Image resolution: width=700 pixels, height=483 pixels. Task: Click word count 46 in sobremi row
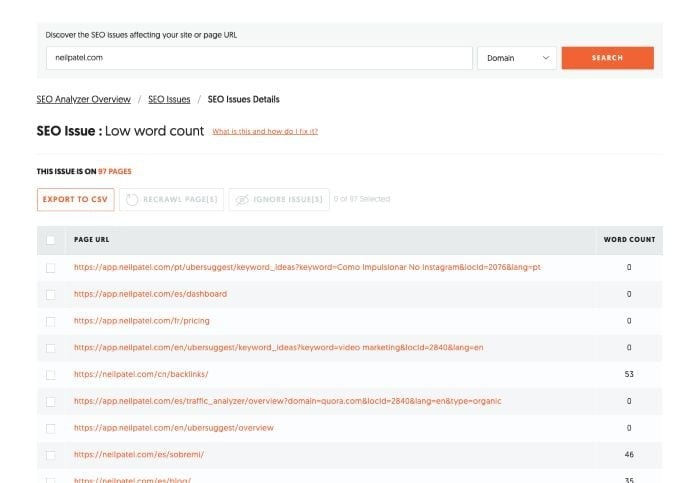[629, 454]
